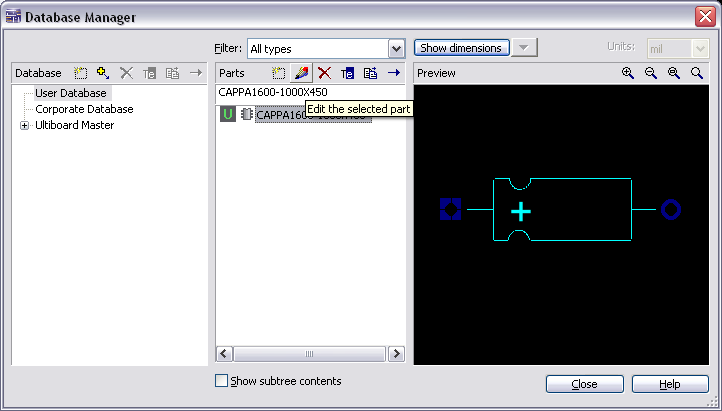Click the new part icon in Parts toolbar

(x=279, y=73)
